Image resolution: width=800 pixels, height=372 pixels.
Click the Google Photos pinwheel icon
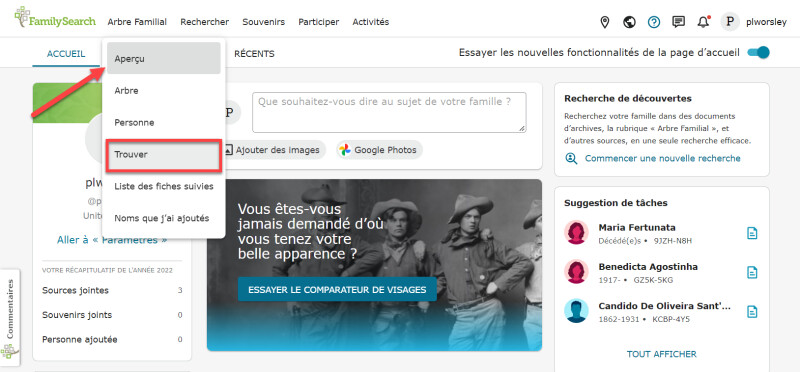click(x=345, y=150)
